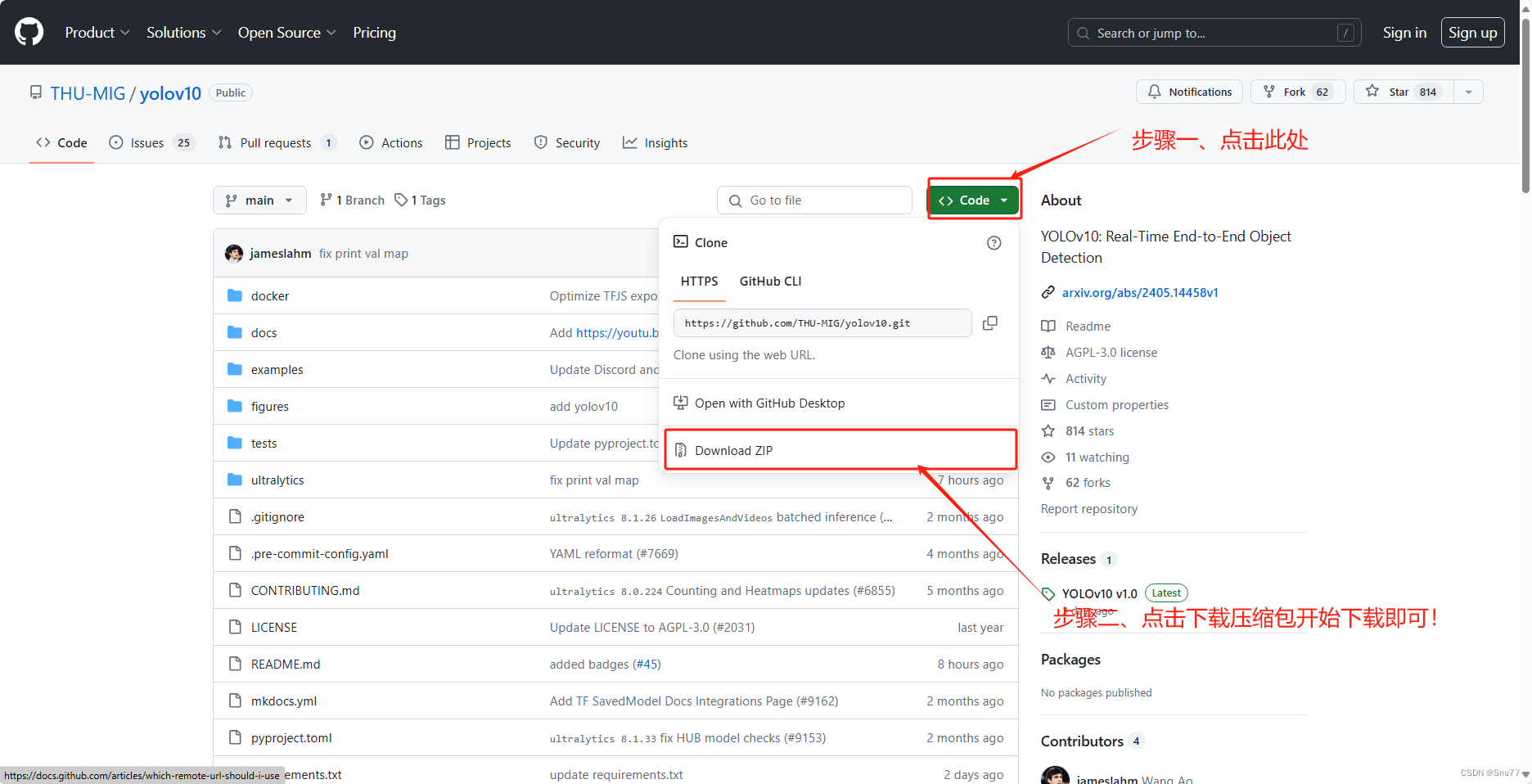Switch to the GitHub CLI clone tab
This screenshot has width=1532, height=784.
point(770,282)
